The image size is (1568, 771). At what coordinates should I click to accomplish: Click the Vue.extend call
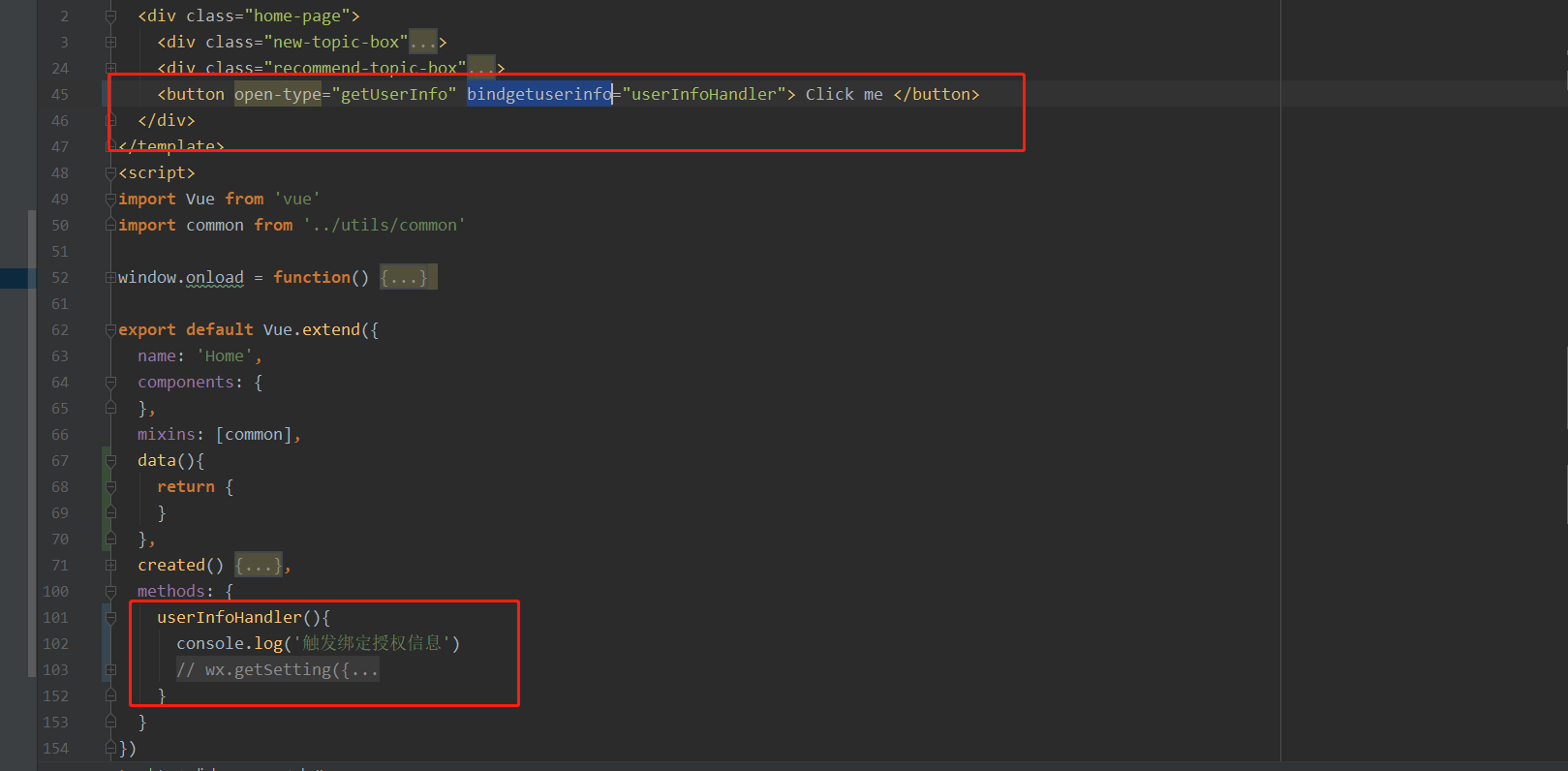coord(322,329)
